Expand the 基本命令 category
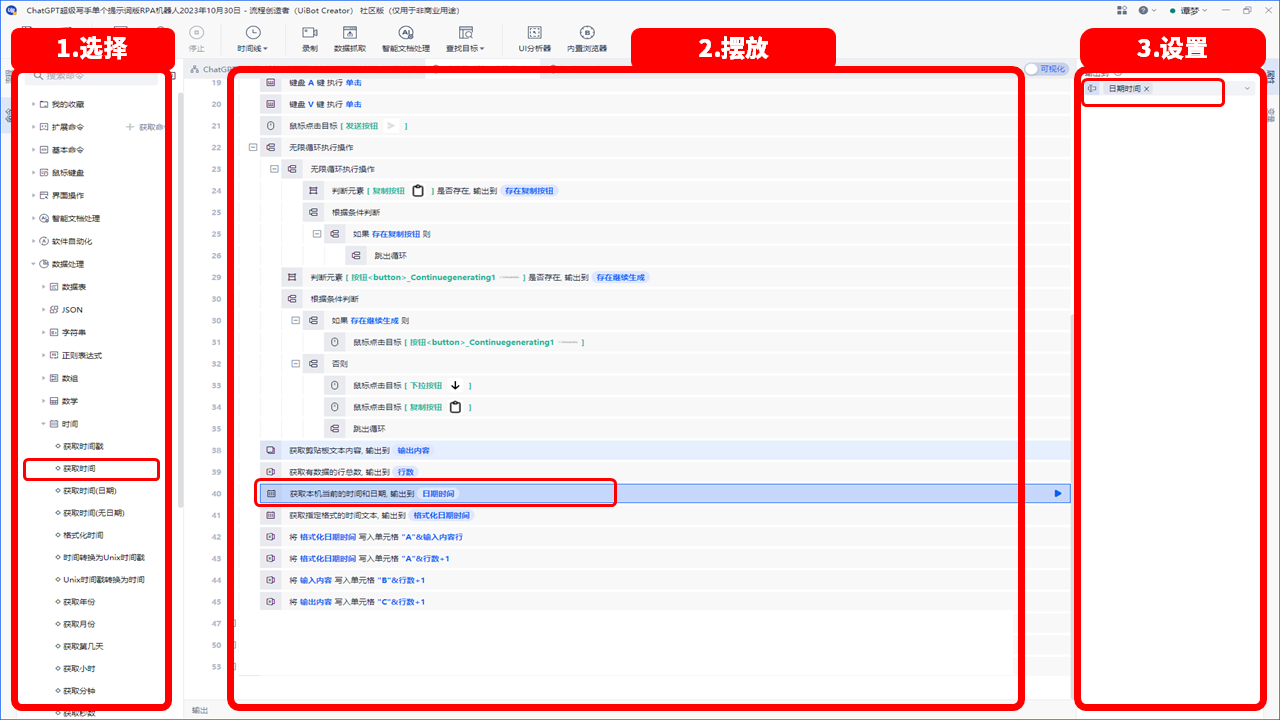This screenshot has width=1280, height=720. [x=33, y=150]
